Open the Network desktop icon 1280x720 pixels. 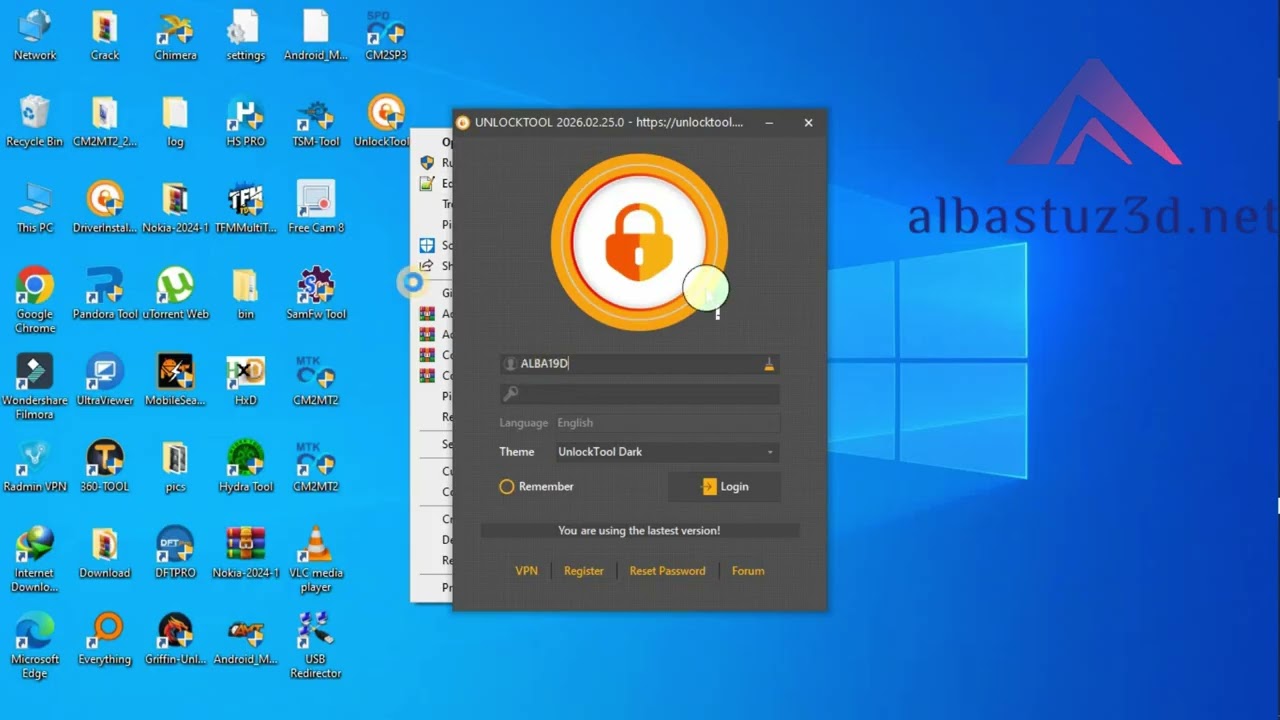point(35,35)
